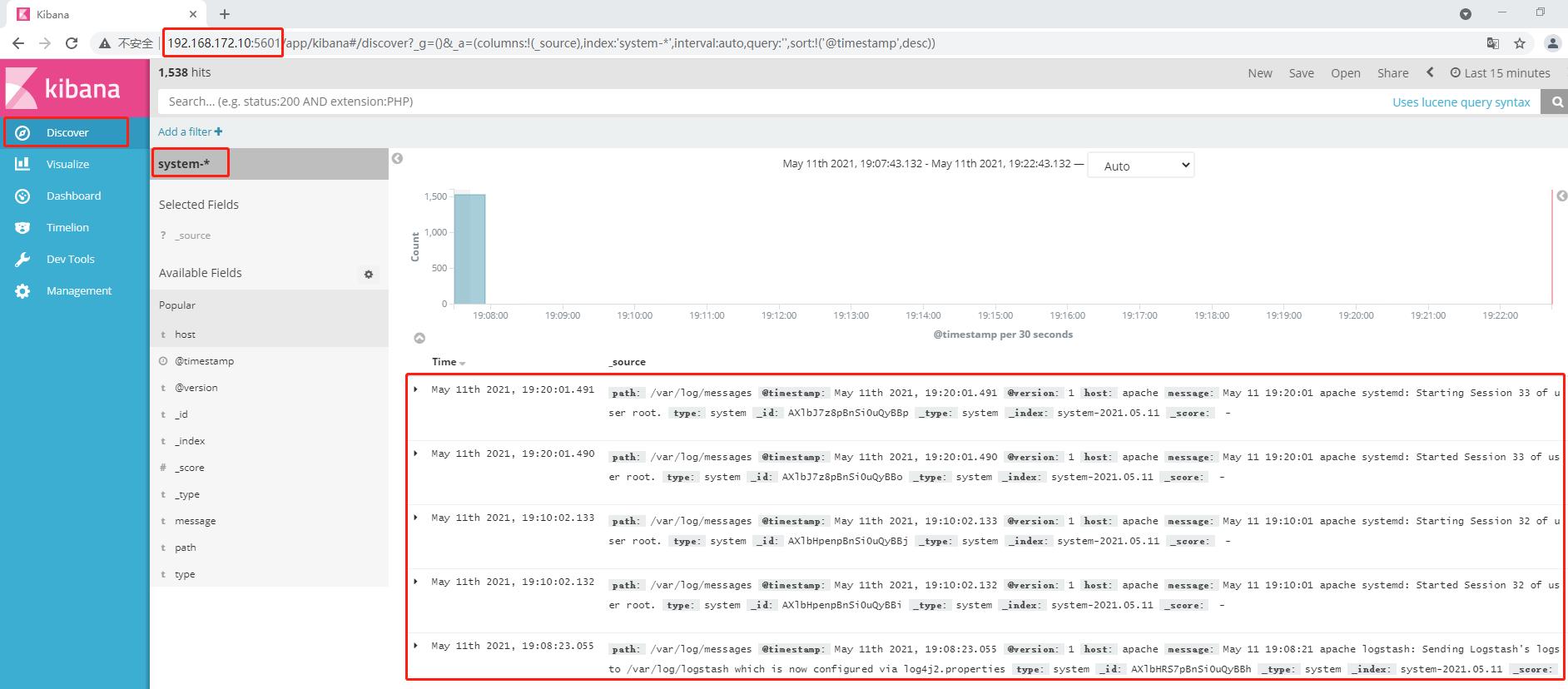1568x689 pixels.
Task: Click Save in the top menu
Action: pyautogui.click(x=1301, y=73)
